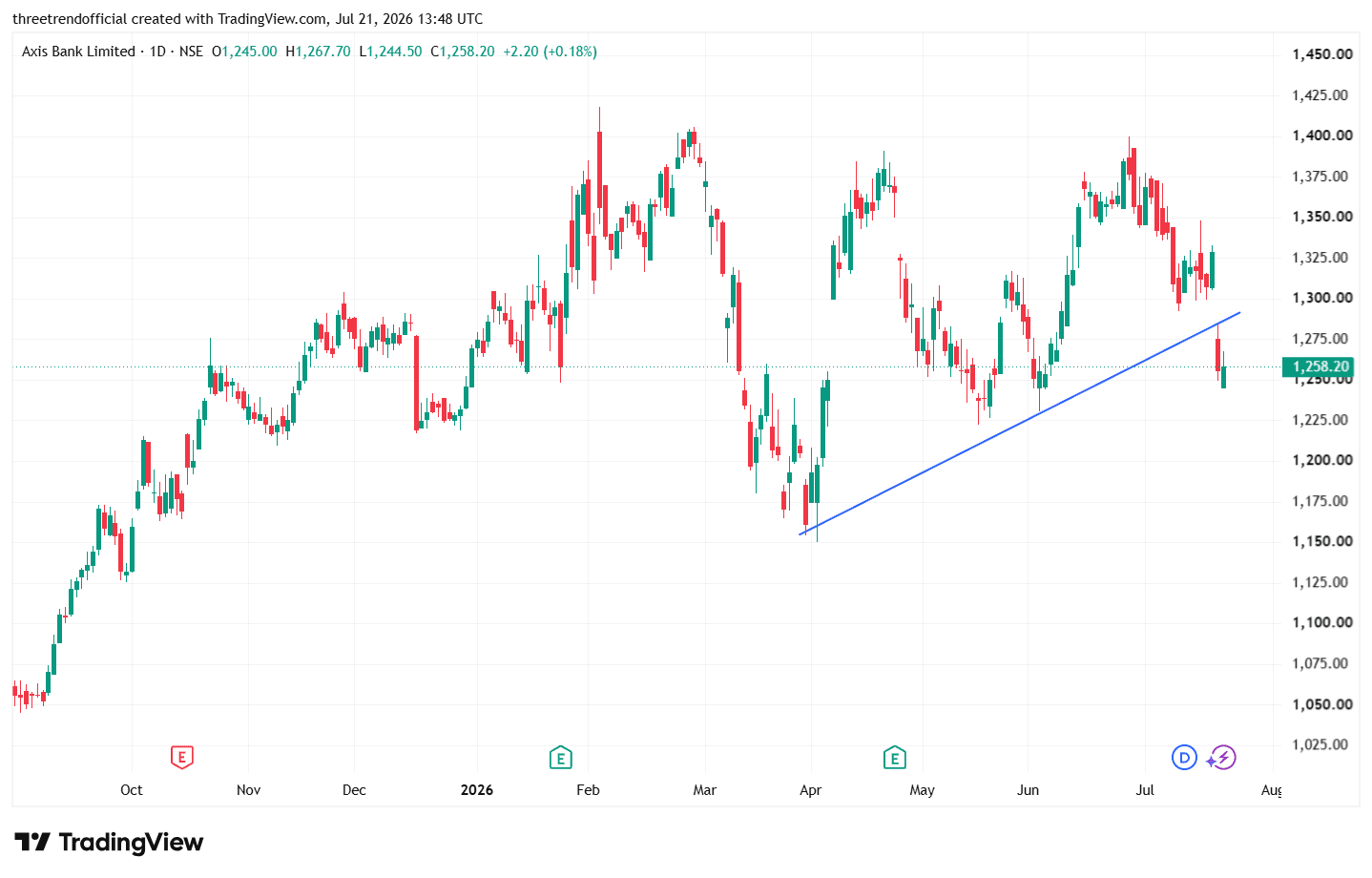Click the May label on time axis
This screenshot has height=878, width=1372.
pyautogui.click(x=922, y=790)
